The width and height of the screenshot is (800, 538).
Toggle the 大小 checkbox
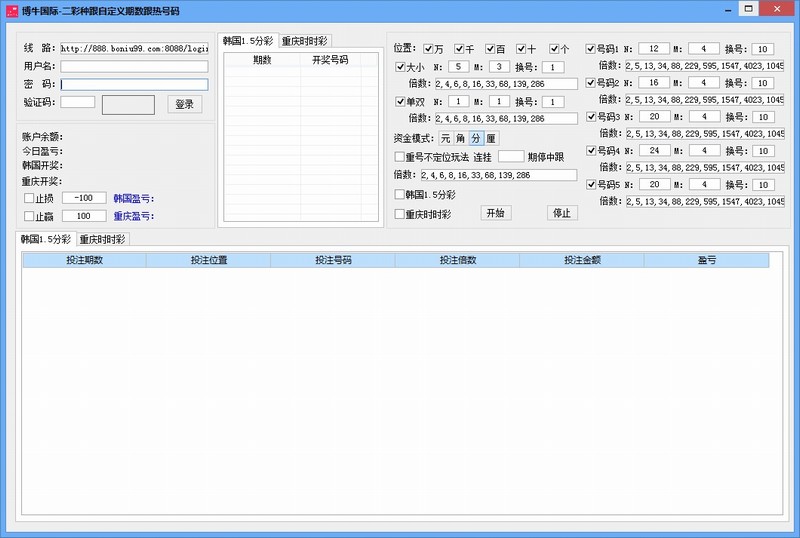pos(401,67)
